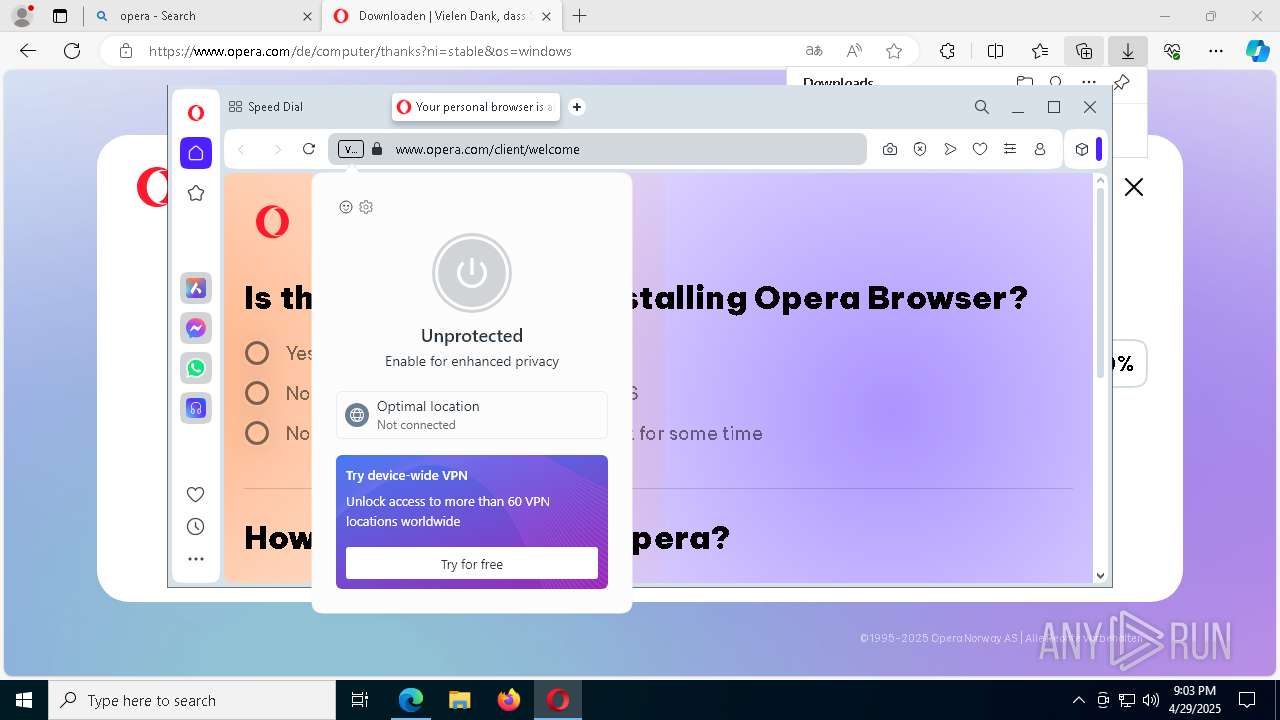The height and width of the screenshot is (720, 1280).
Task: Open Edge Settings and more menu
Action: click(1216, 51)
